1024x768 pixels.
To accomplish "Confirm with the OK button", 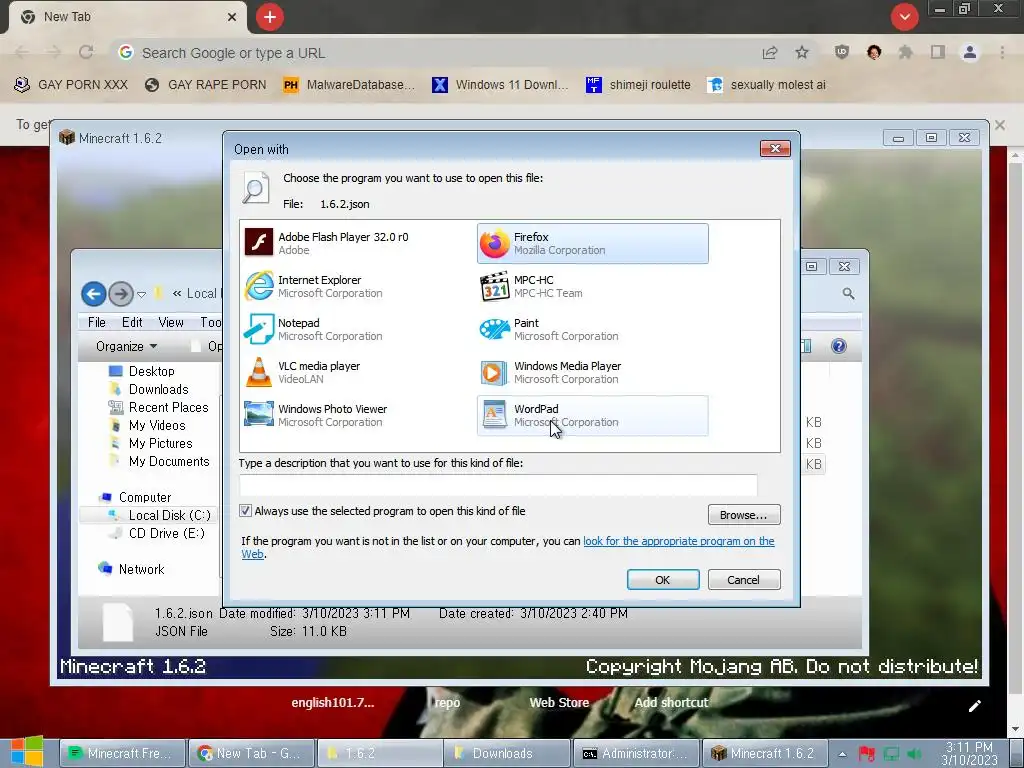I will click(x=663, y=580).
